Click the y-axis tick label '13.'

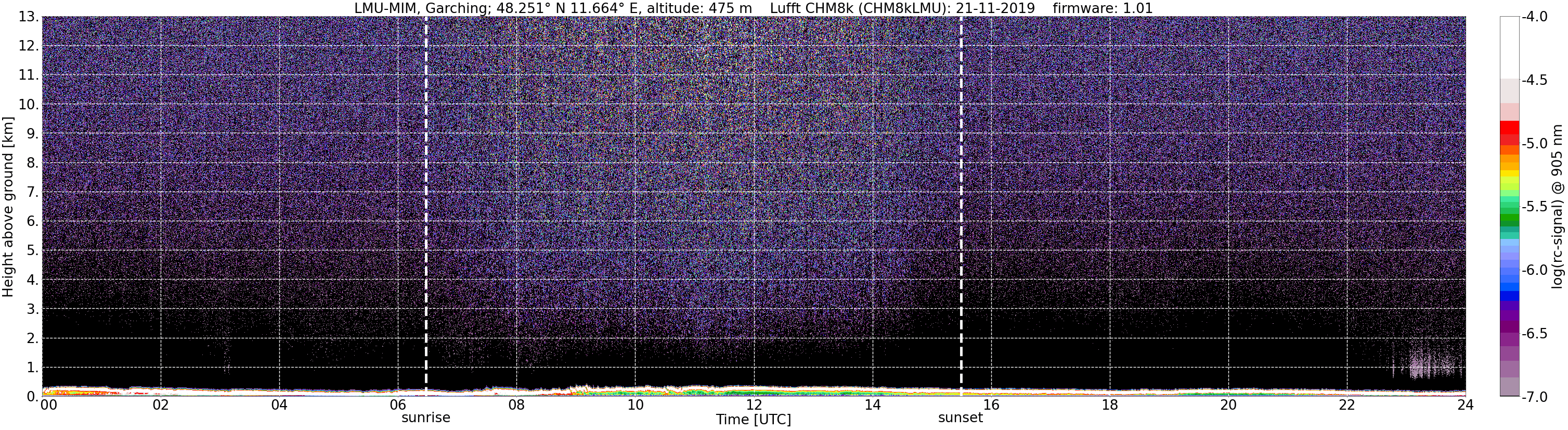click(x=29, y=17)
